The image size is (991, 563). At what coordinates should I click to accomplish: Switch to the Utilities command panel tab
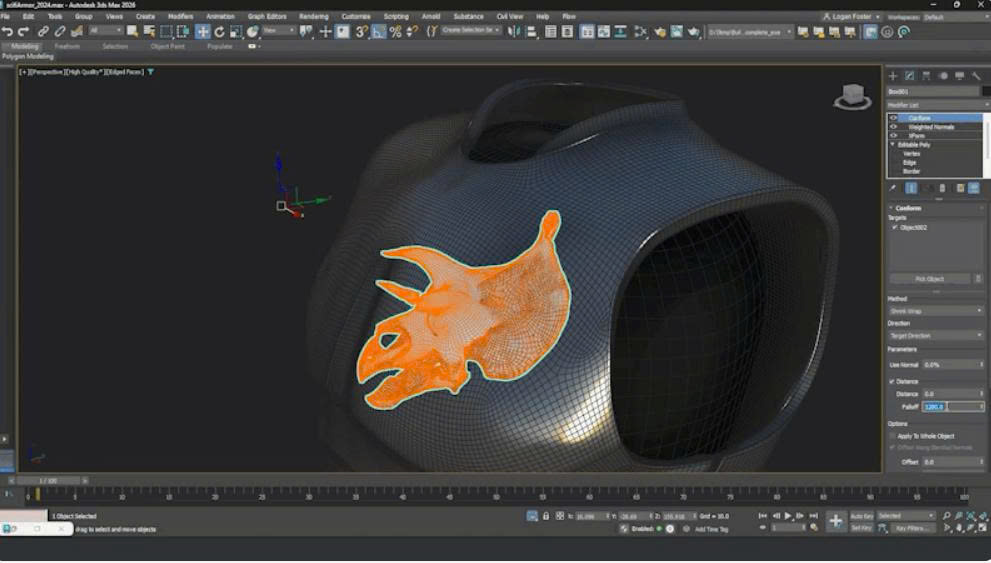(976, 76)
